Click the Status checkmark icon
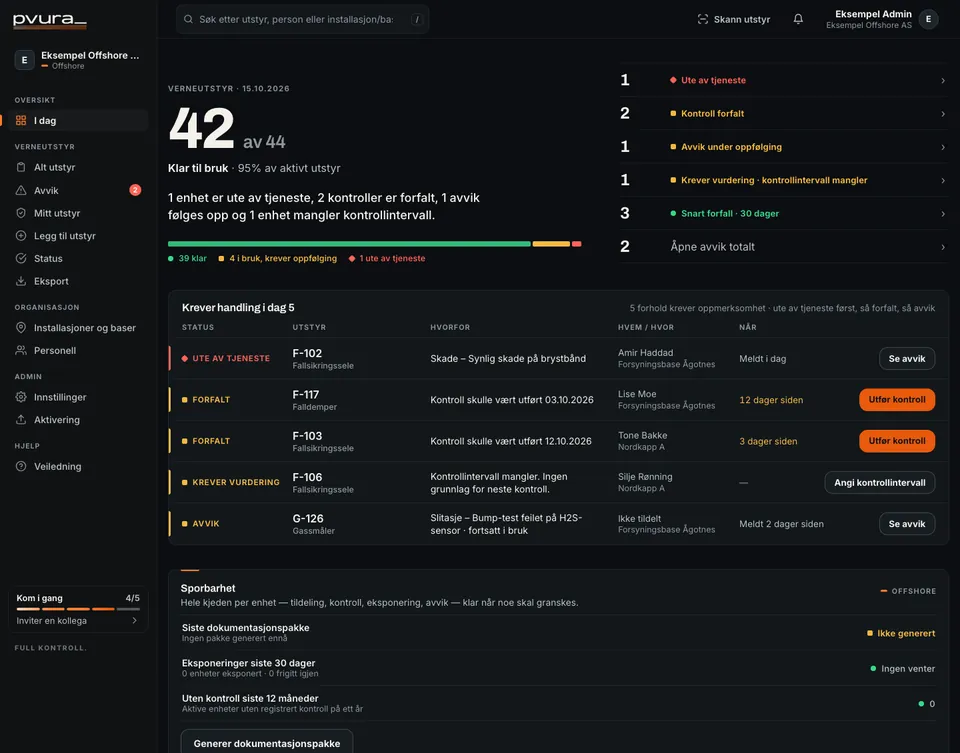Image resolution: width=960 pixels, height=753 pixels. pos(21,258)
